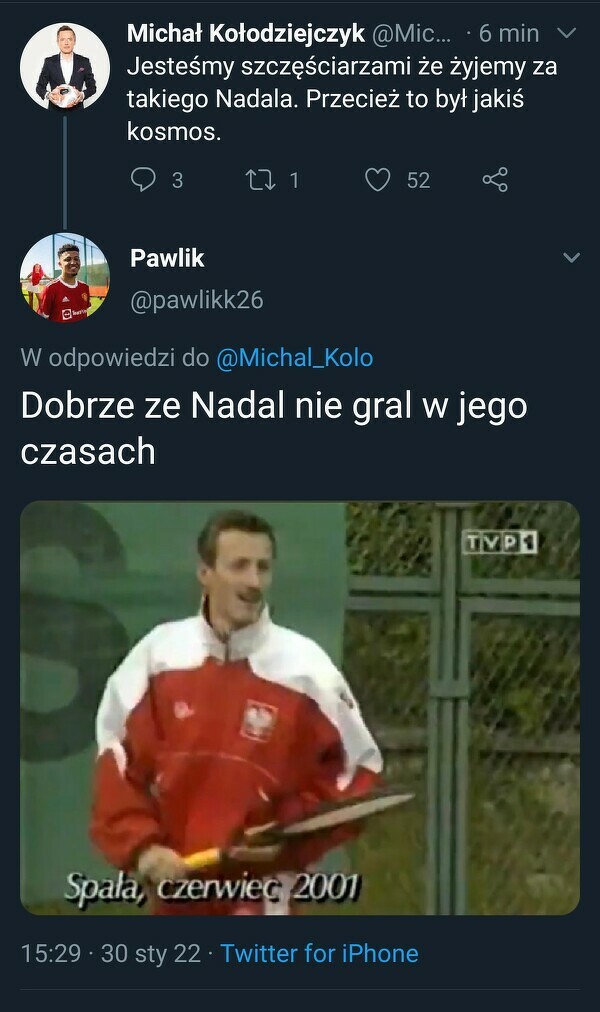View the 3 replies count
Image resolution: width=600 pixels, height=1012 pixels.
coord(177,180)
